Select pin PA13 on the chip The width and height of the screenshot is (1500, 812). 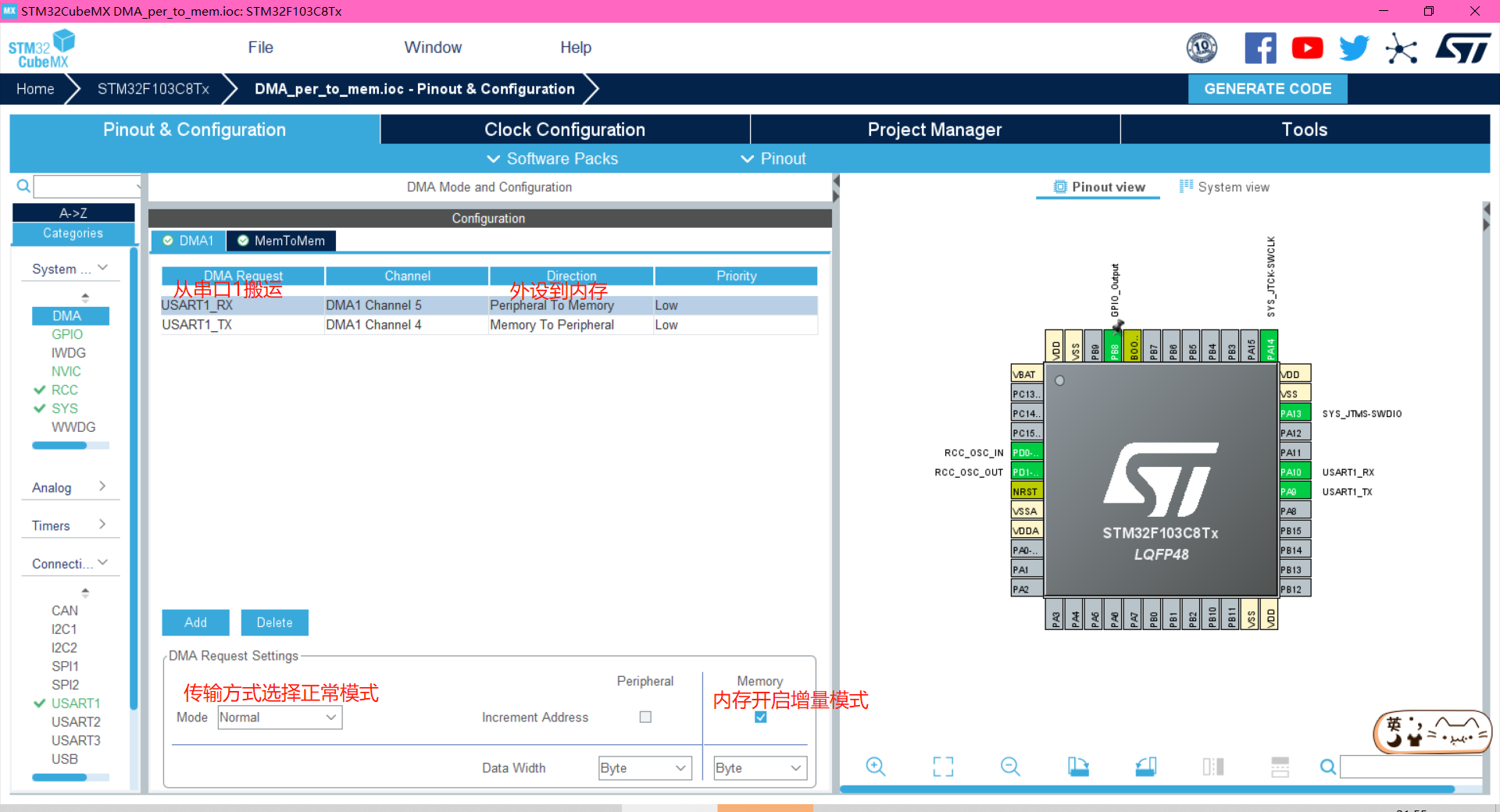[x=1295, y=413]
